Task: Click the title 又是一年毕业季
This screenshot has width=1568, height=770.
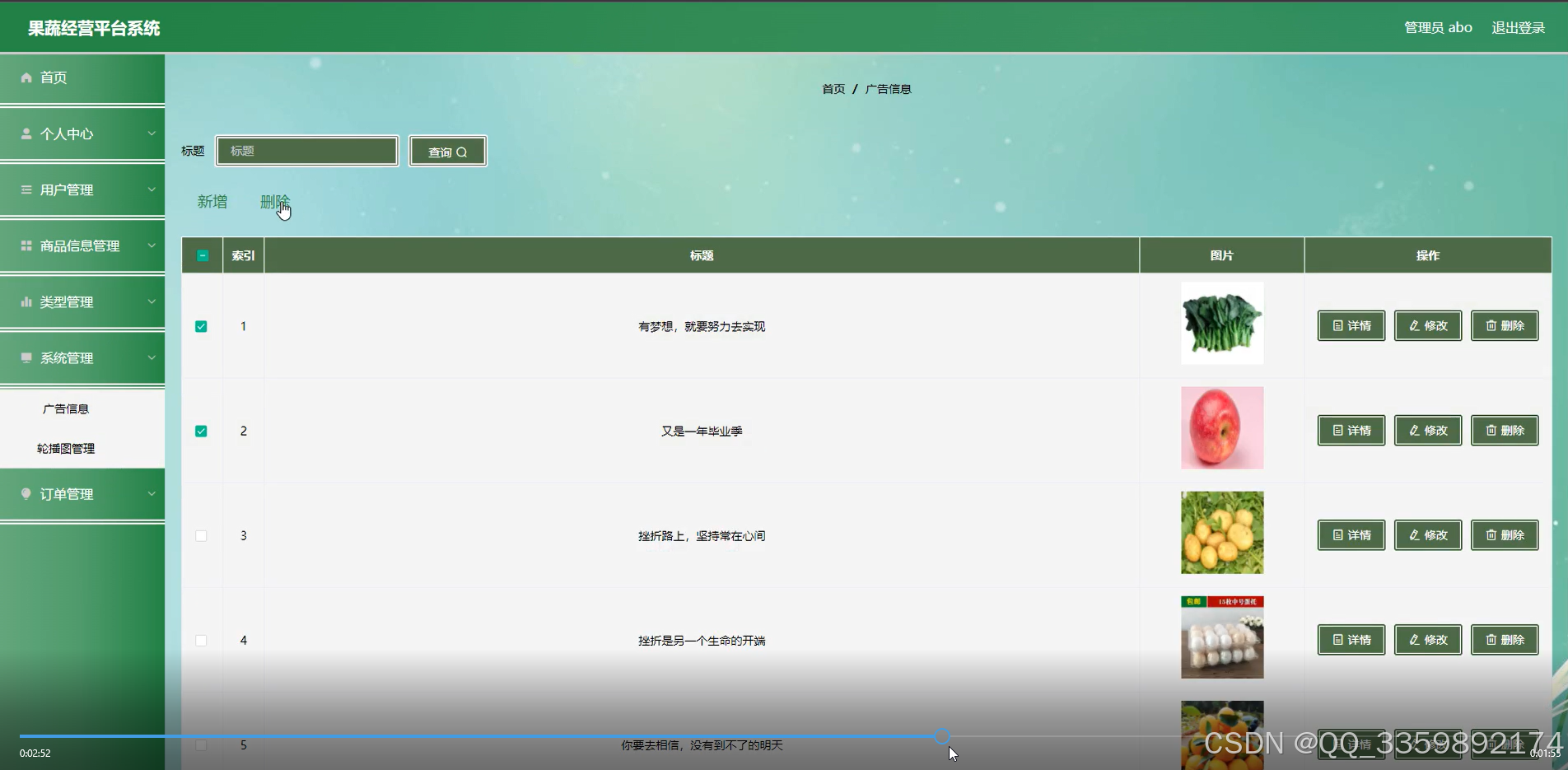Action: click(702, 431)
